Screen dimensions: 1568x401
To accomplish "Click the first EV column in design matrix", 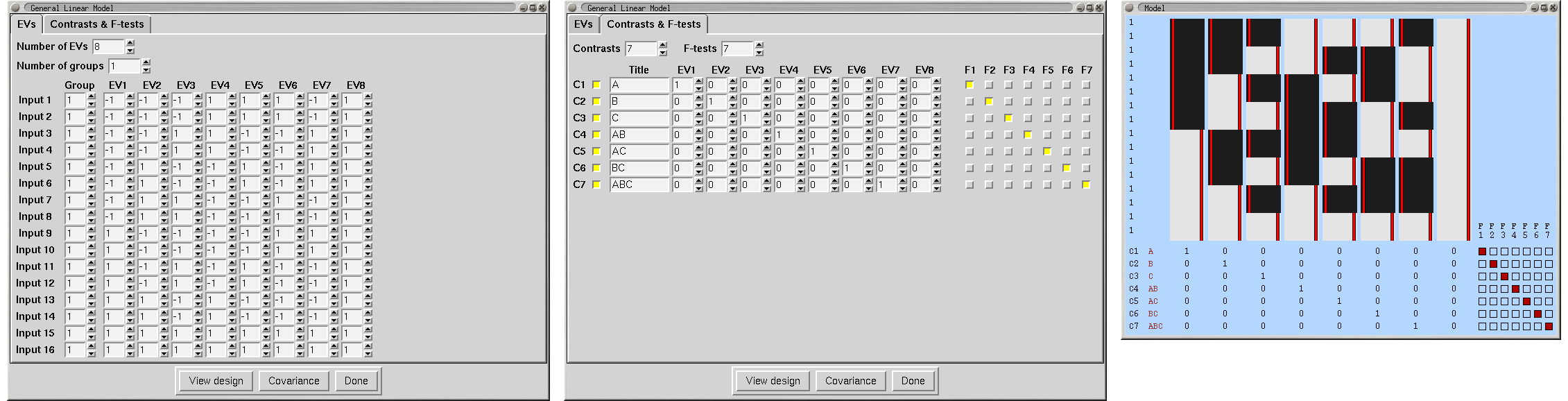I will pyautogui.click(x=1187, y=130).
